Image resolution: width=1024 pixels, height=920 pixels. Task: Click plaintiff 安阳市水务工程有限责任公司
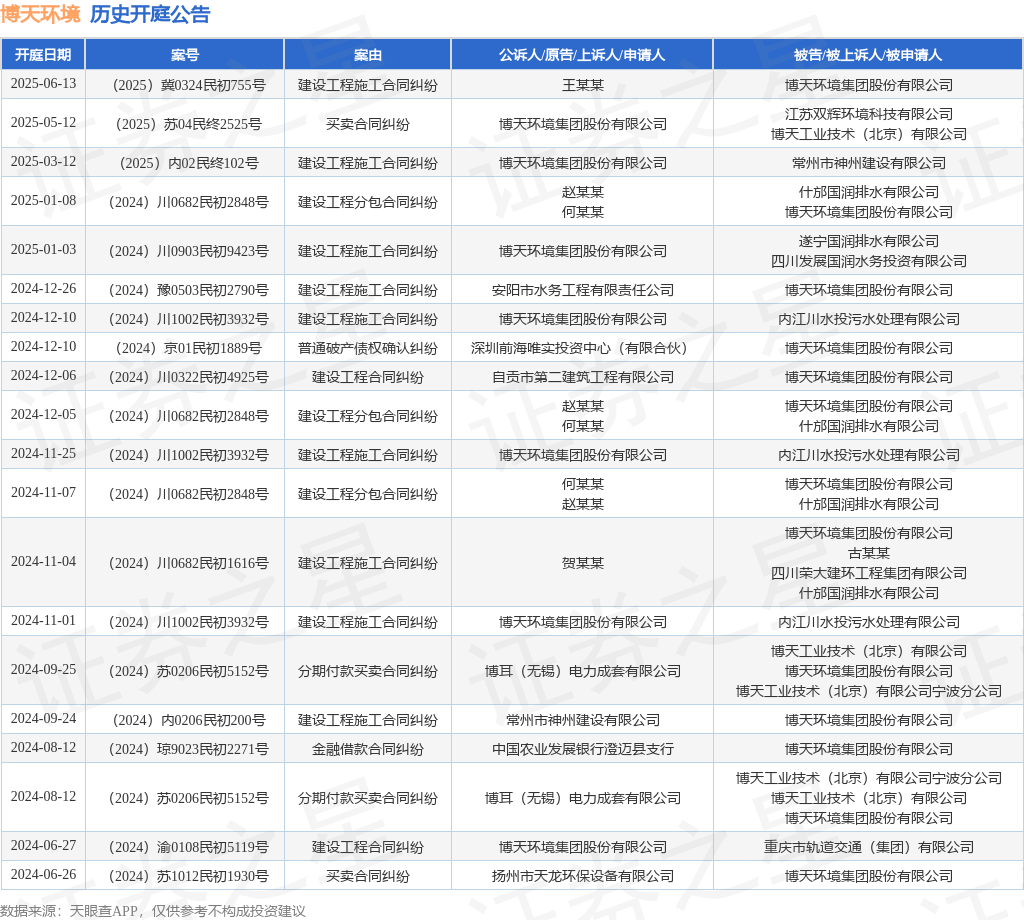click(x=583, y=290)
